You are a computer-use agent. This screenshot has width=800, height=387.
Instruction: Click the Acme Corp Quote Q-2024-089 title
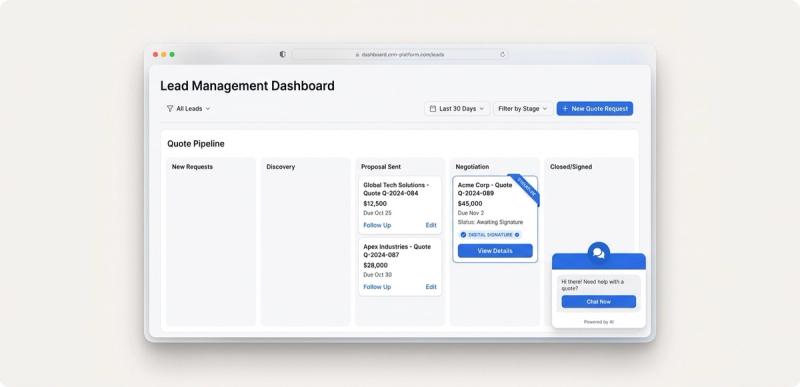coord(485,189)
